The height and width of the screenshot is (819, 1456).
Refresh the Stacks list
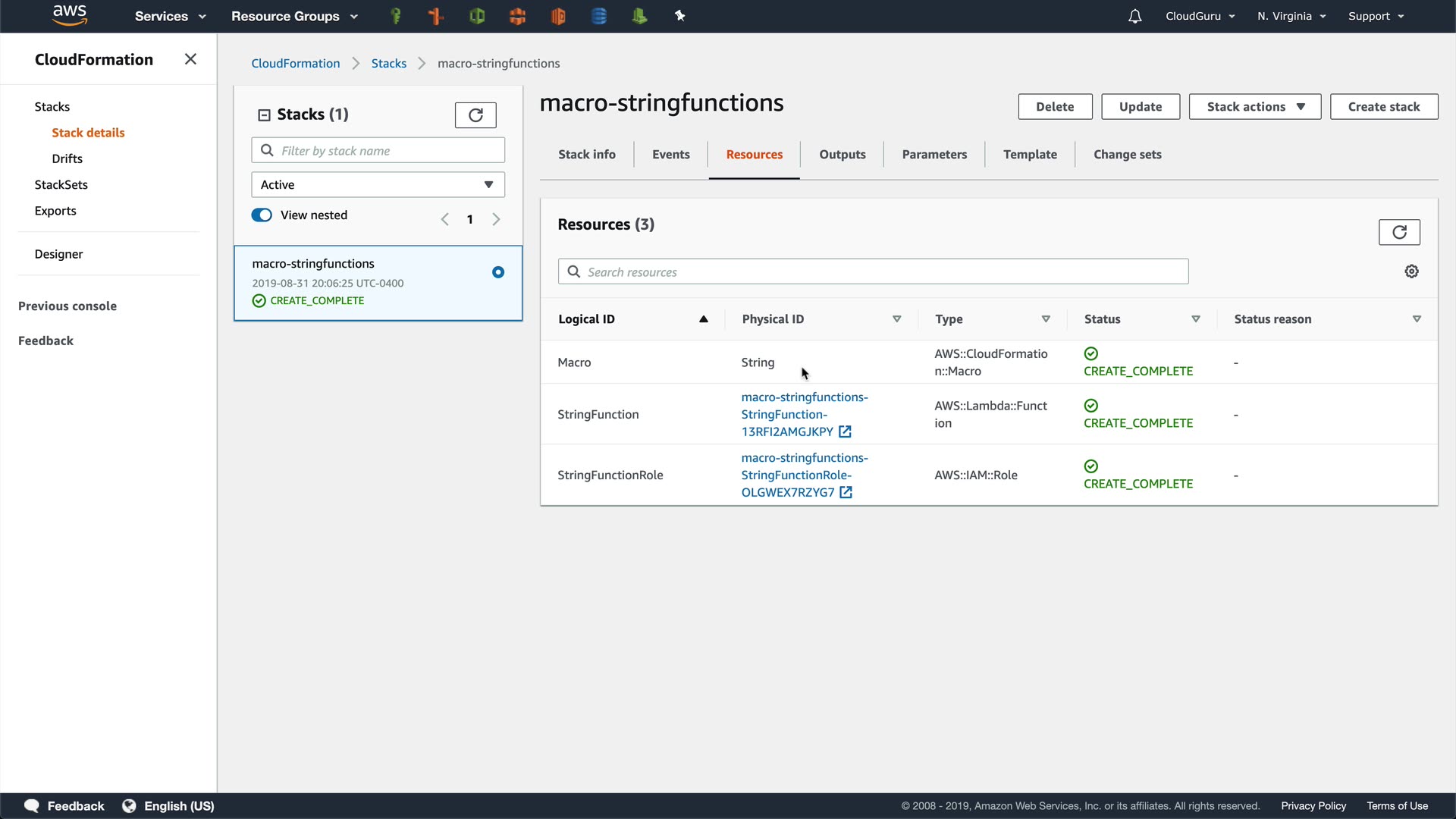click(x=475, y=115)
